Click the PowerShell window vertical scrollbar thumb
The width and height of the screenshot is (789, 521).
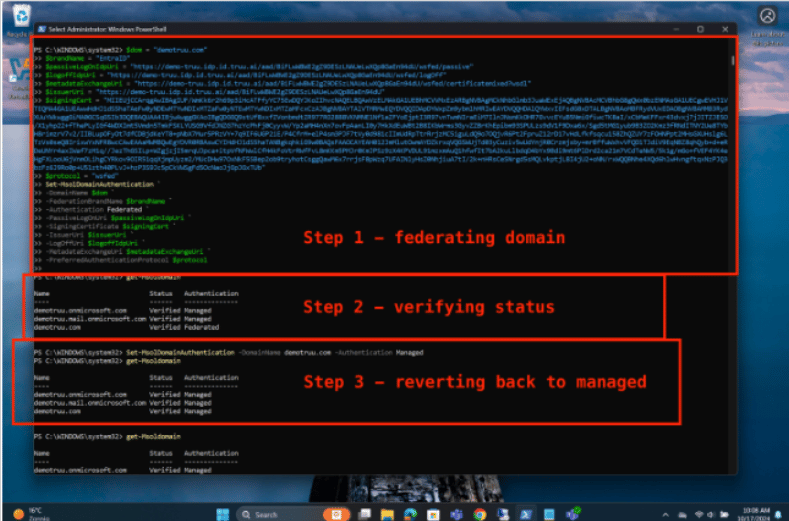(x=732, y=60)
